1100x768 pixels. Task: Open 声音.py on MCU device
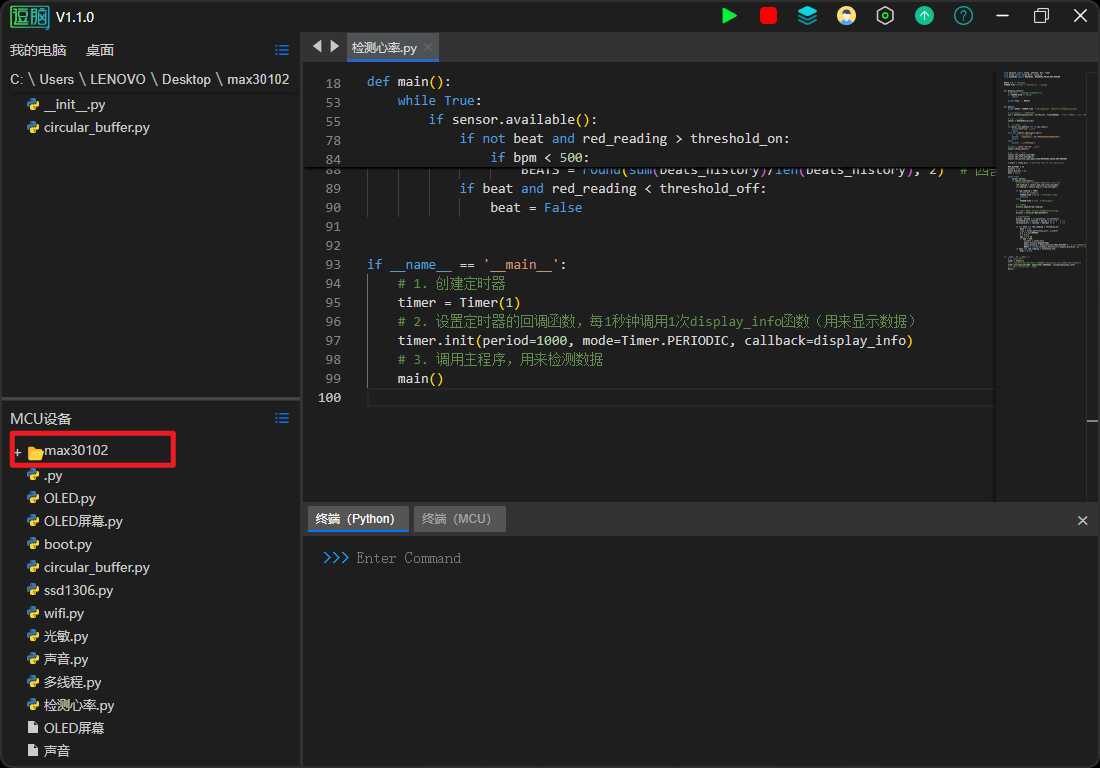[x=66, y=659]
